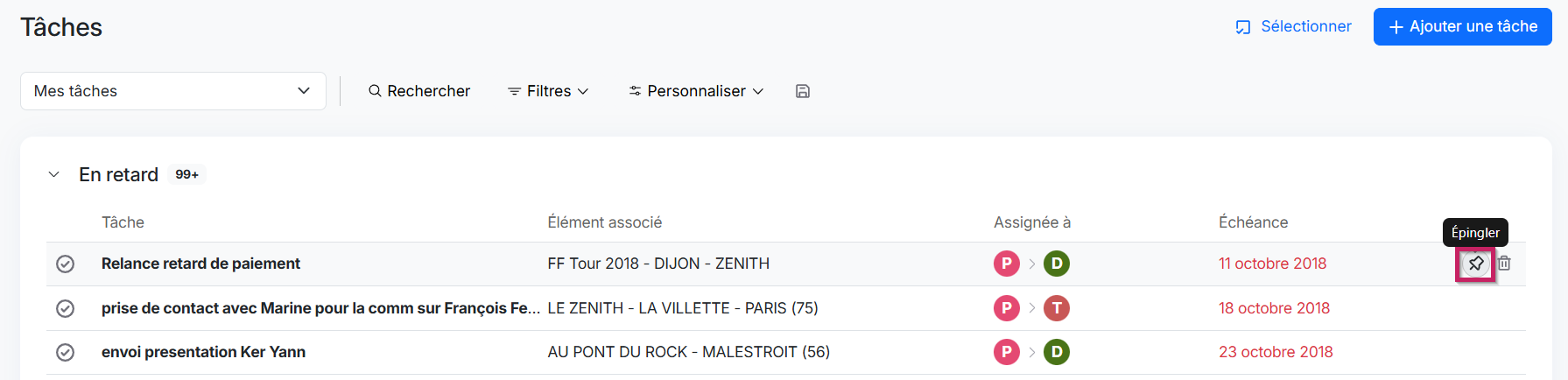Pin the Relance retard de paiement task
Screen dimensions: 1568x380
point(1476,264)
